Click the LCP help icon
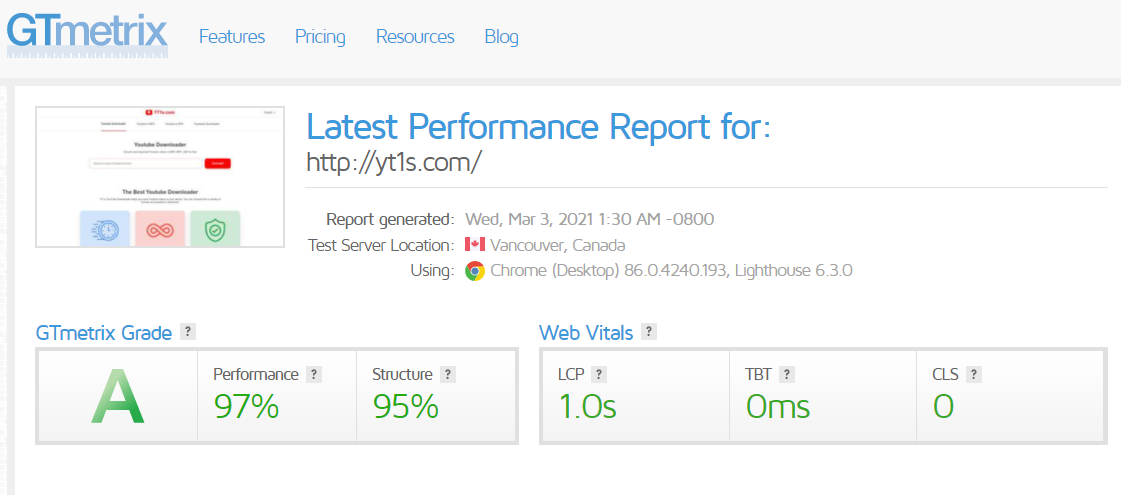Image resolution: width=1121 pixels, height=495 pixels. [599, 374]
